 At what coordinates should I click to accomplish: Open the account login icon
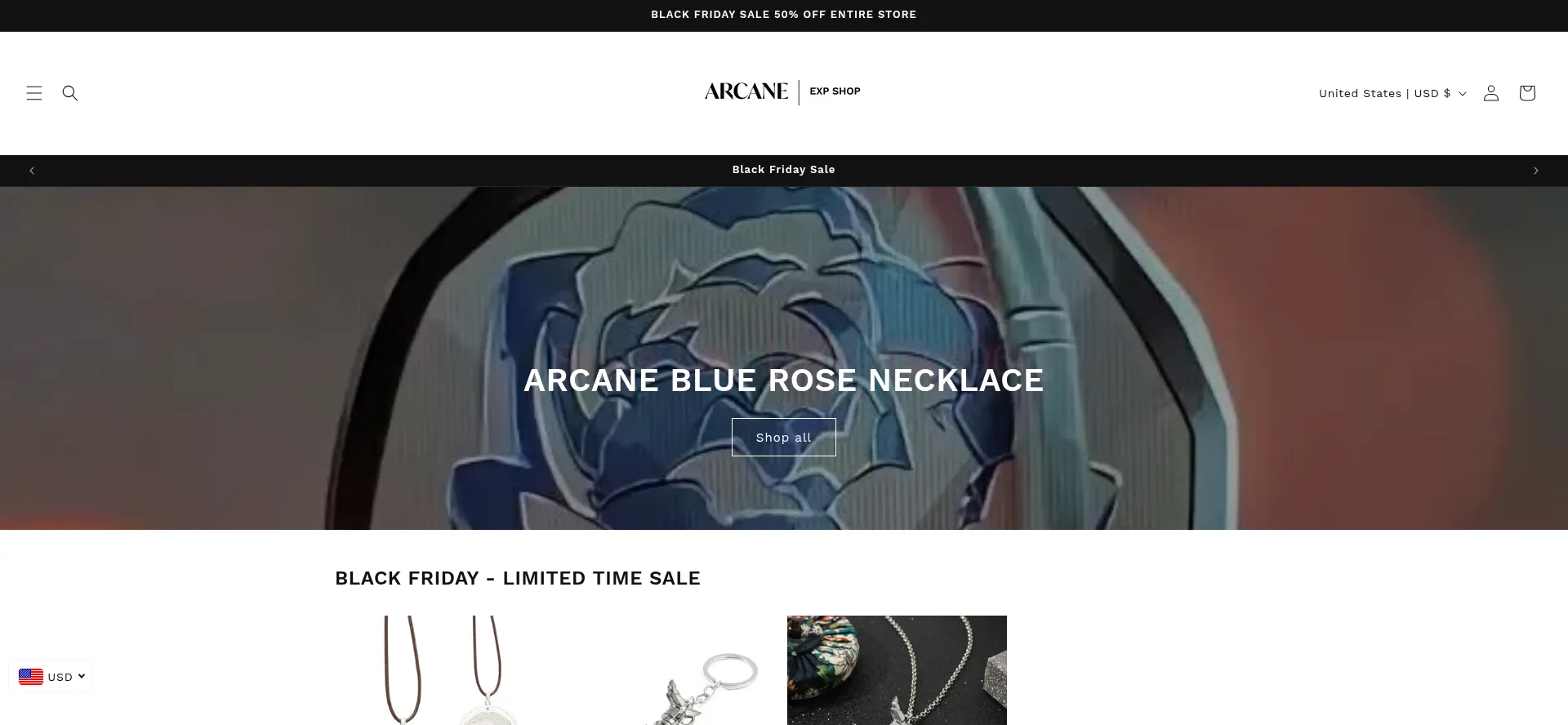click(1491, 93)
